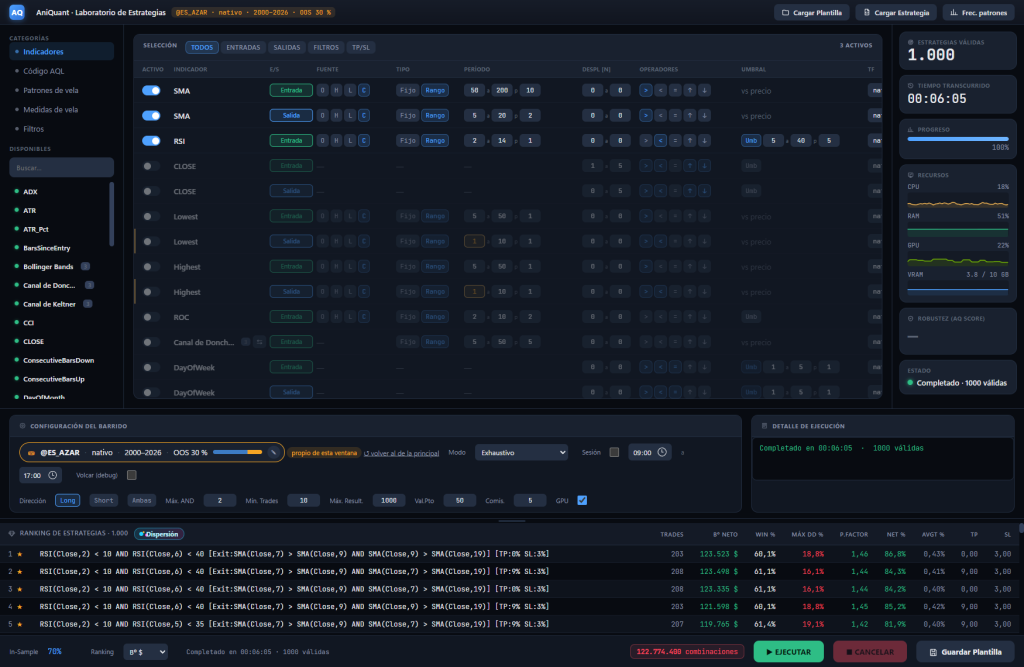Screen dimensions: 1024x667
Task: Click the volver al de la principal link
Action: click(401, 453)
